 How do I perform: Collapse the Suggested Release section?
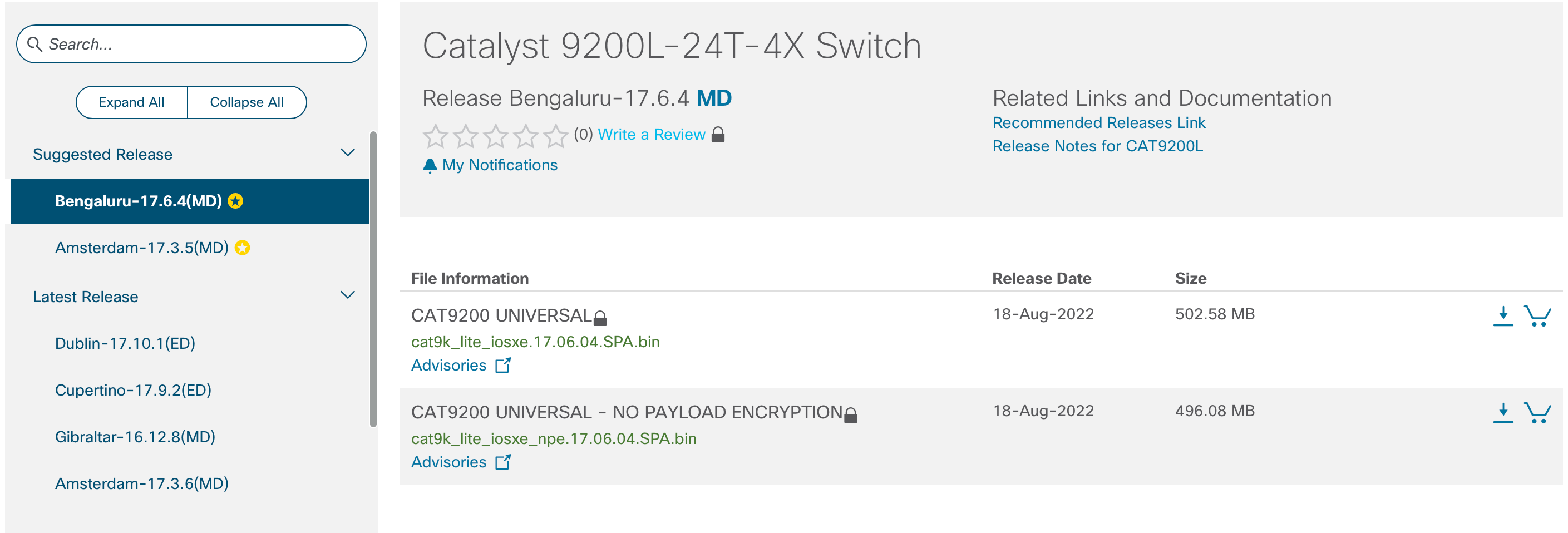point(347,152)
